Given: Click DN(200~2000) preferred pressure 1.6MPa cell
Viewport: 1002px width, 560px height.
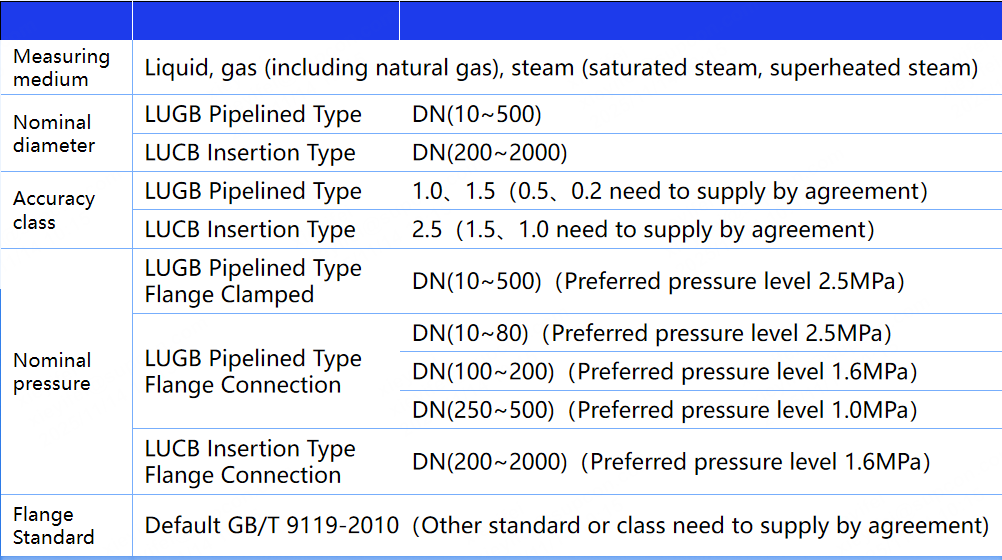Looking at the screenshot, I should [x=671, y=462].
